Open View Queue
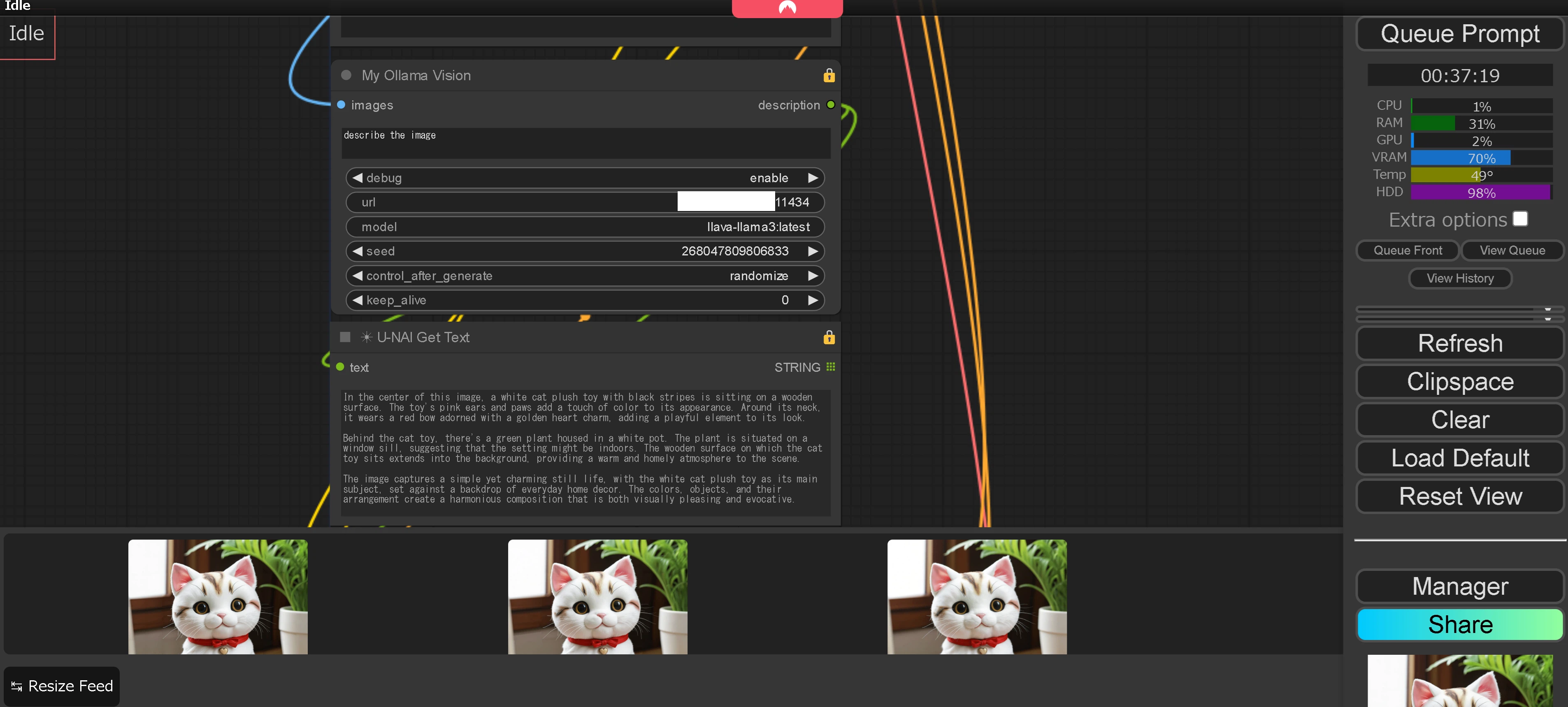Viewport: 1568px width, 707px height. 1512,250
